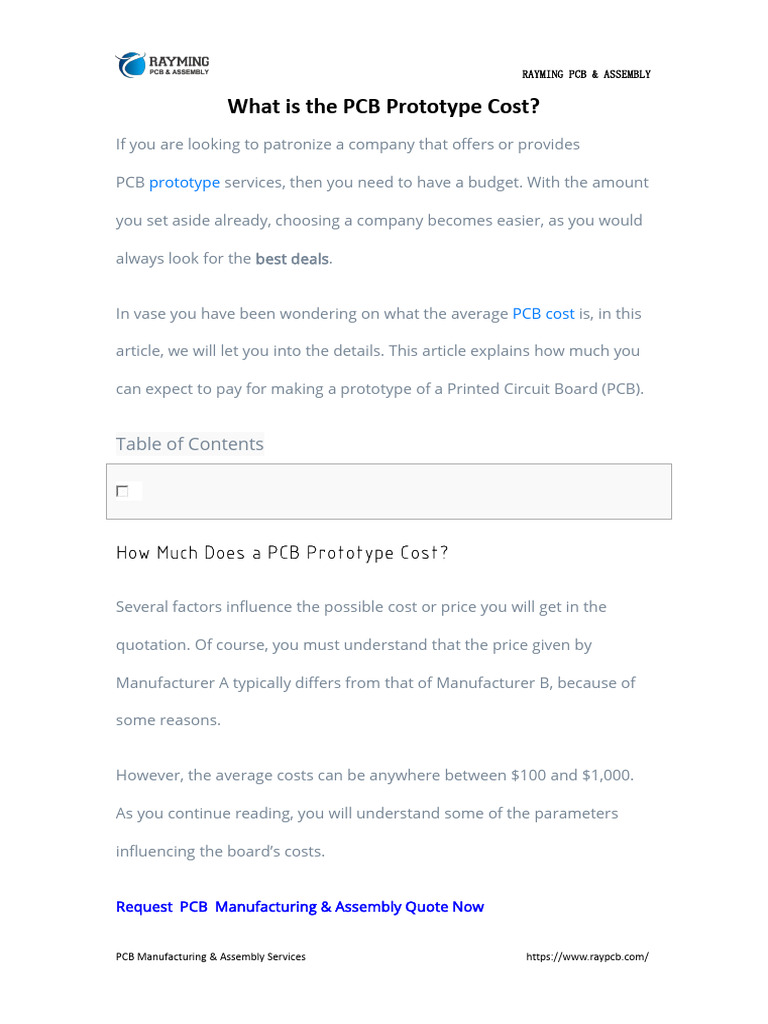
Task: Click the bold 'best deals' text
Action: 292,259
